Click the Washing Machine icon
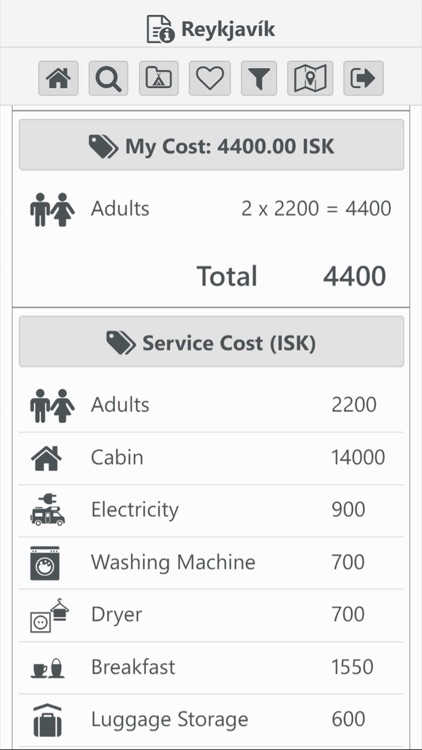Viewport: 422px width, 750px height. (x=45, y=563)
